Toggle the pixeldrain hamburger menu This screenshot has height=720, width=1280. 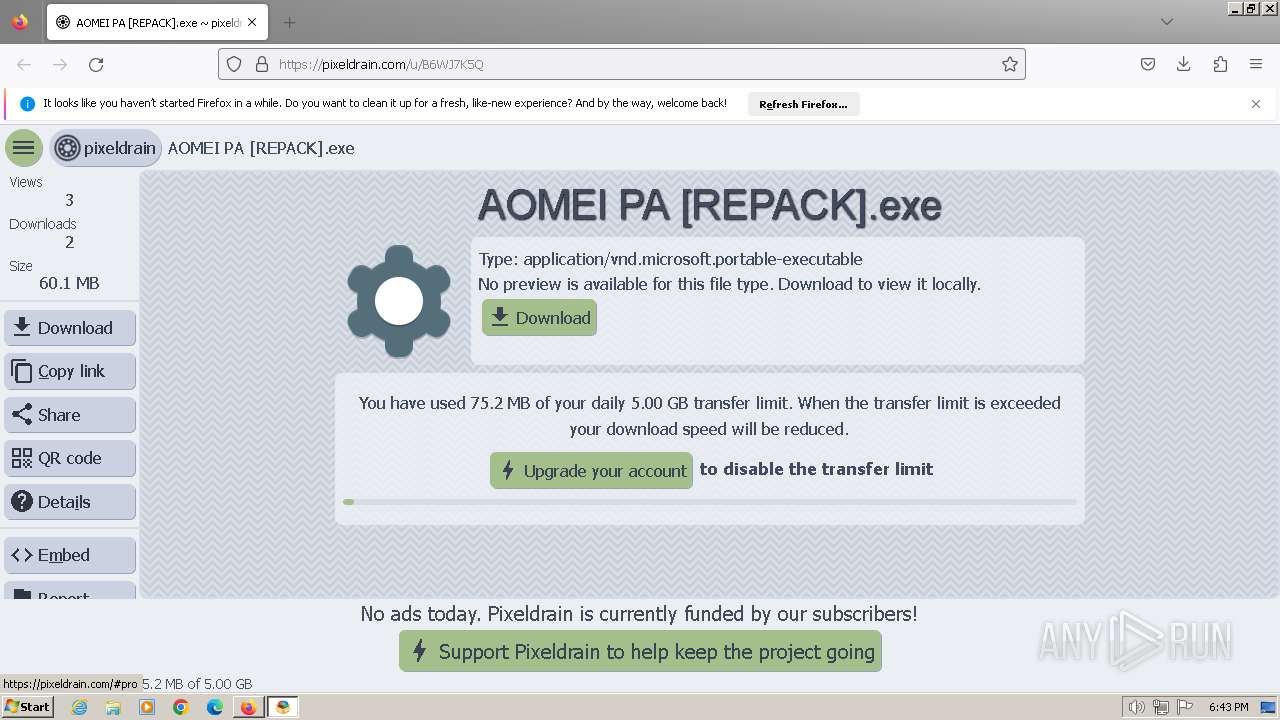[x=24, y=148]
